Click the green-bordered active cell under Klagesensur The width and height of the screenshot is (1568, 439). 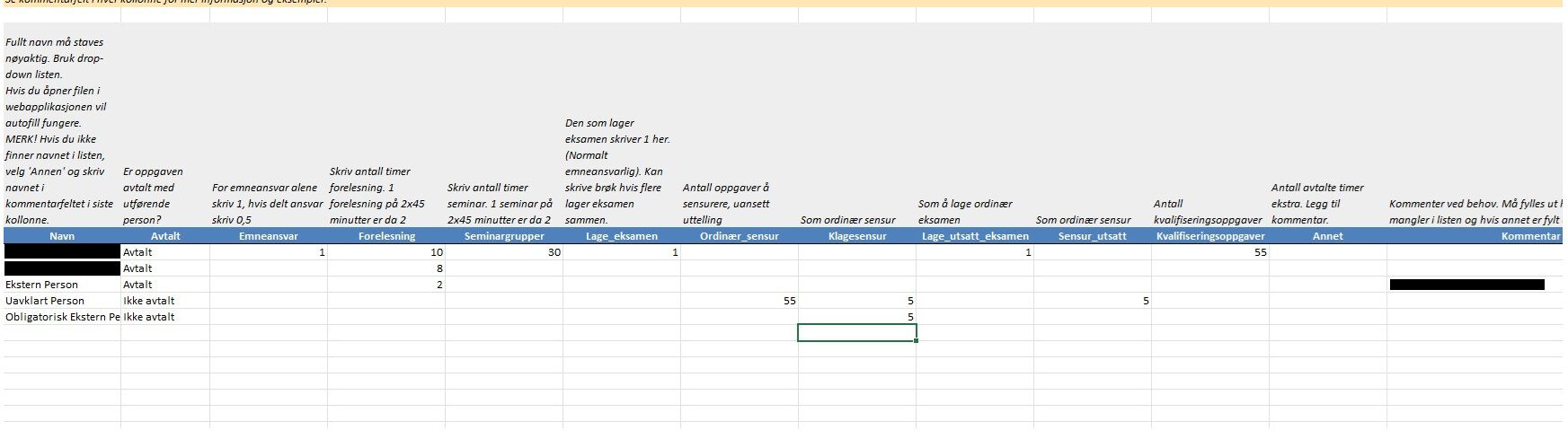click(857, 333)
